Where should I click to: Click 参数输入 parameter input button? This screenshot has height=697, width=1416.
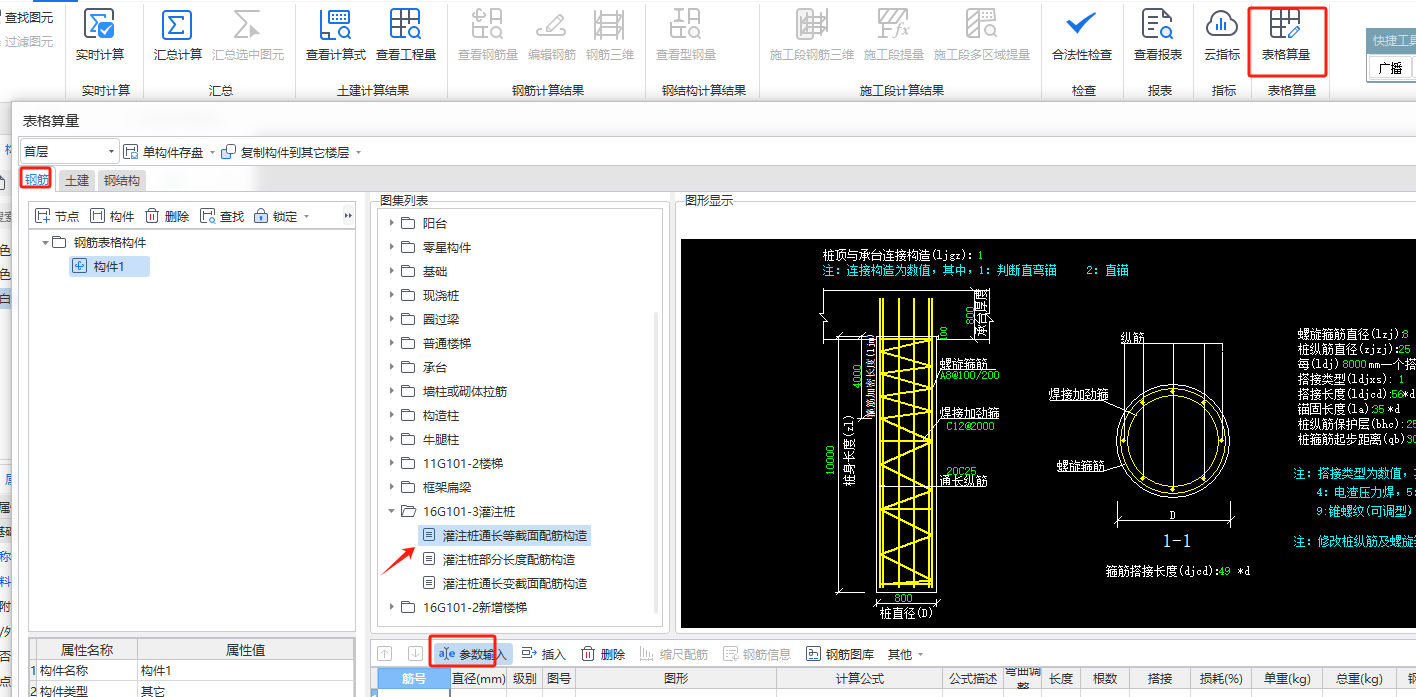[473, 654]
